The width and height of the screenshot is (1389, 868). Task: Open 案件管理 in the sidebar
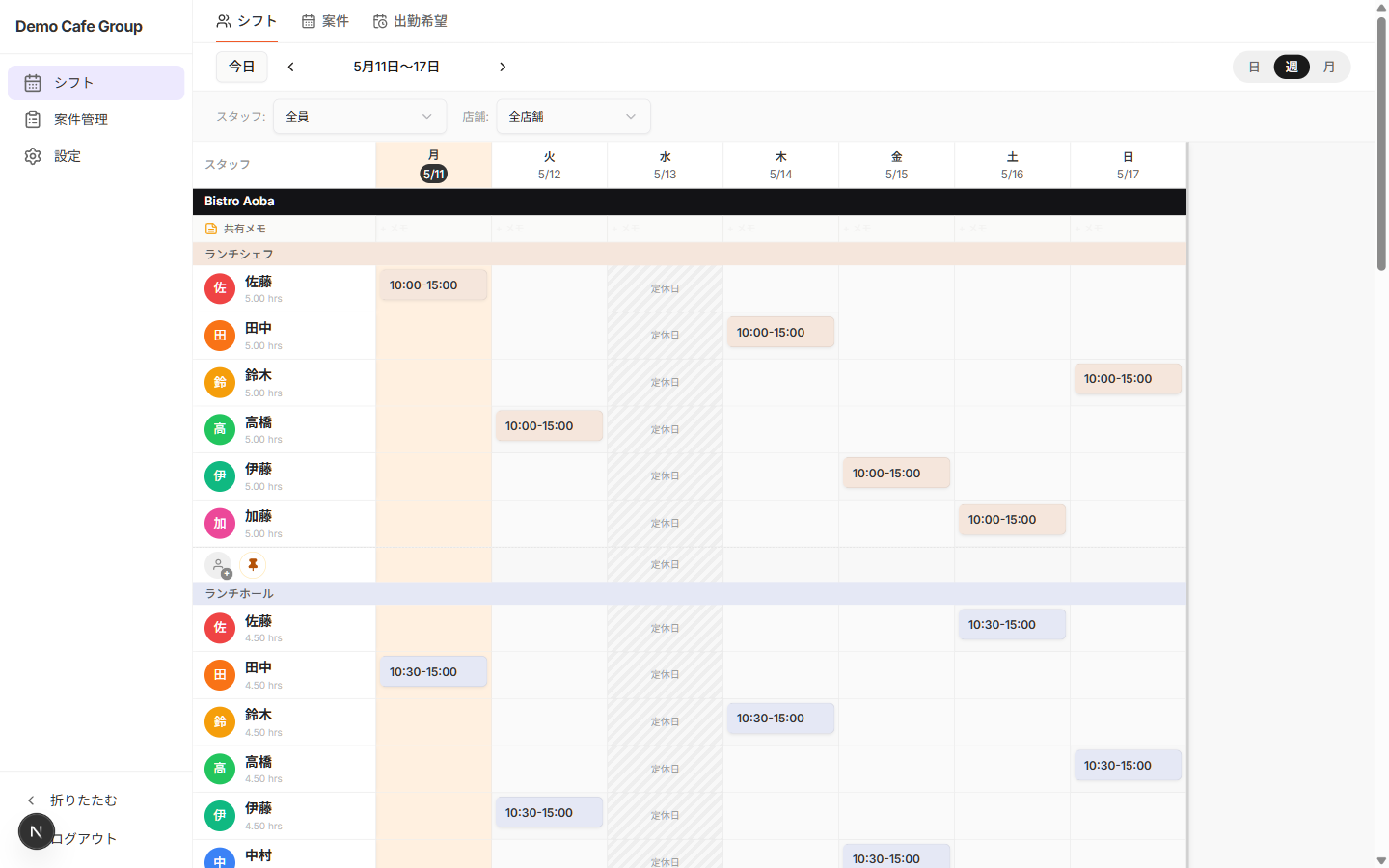click(x=95, y=120)
